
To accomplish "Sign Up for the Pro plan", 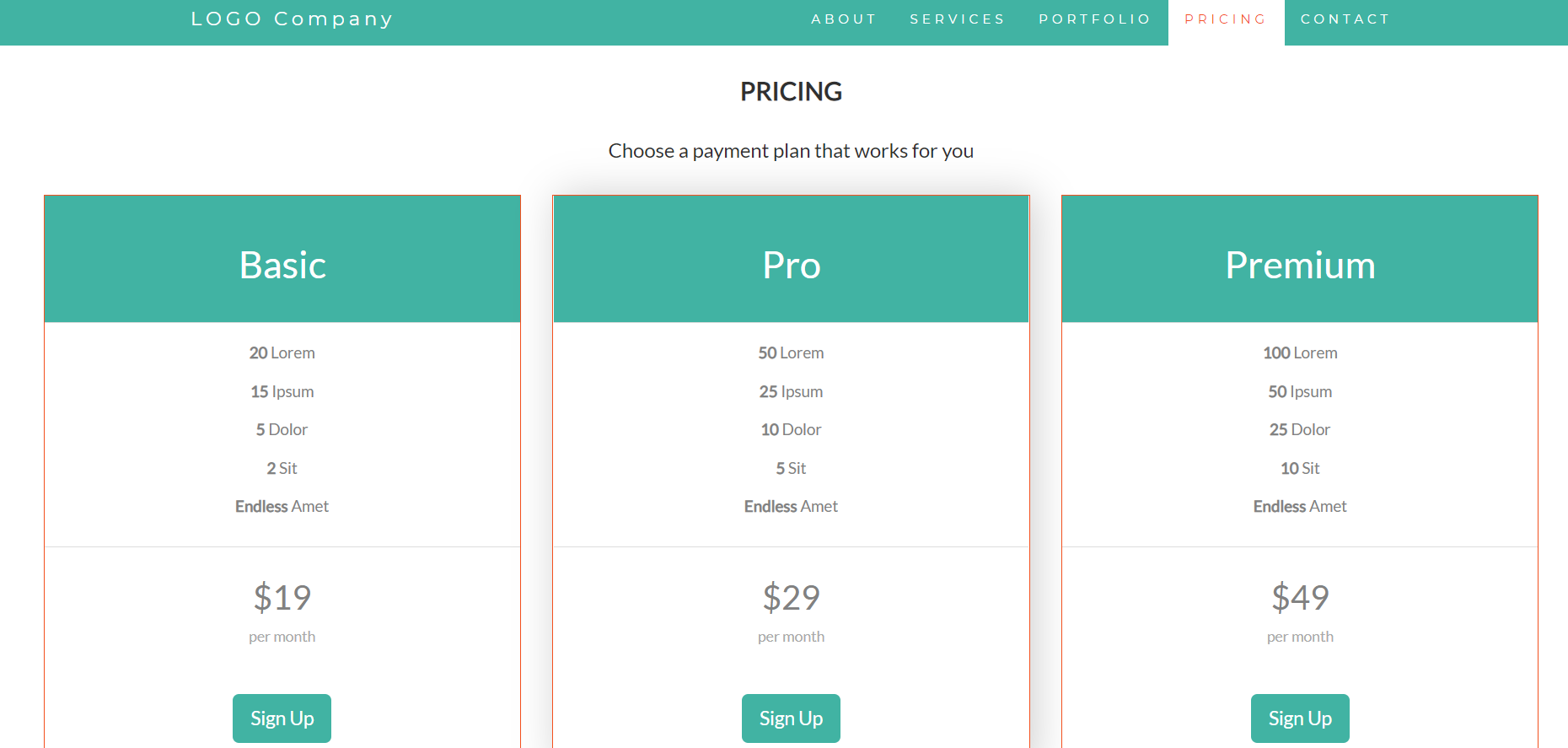I will pos(791,718).
